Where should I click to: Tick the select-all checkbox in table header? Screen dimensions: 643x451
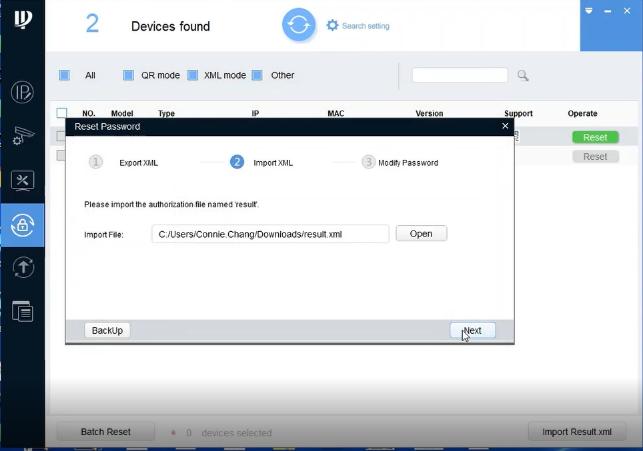tap(62, 114)
